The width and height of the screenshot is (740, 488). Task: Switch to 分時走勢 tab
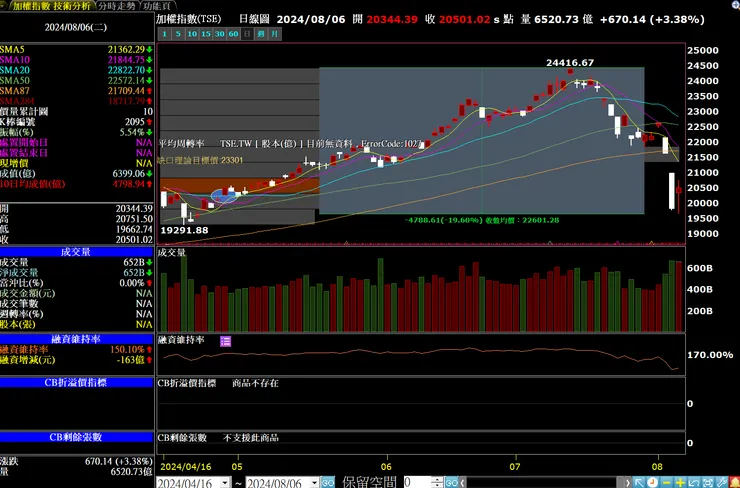(x=117, y=6)
